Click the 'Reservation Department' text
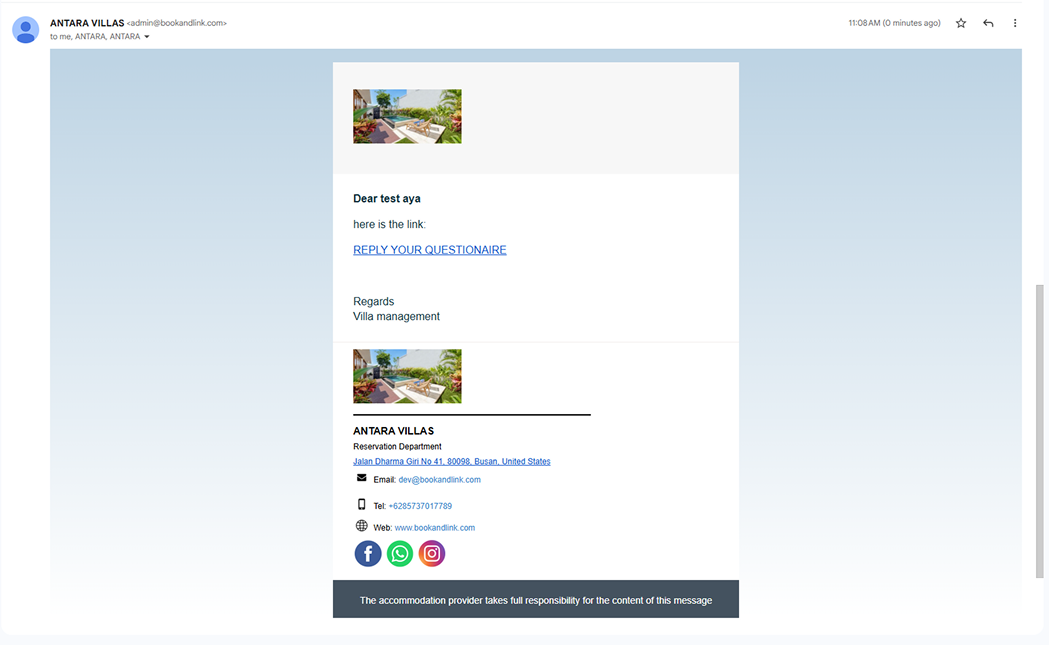Image resolution: width=1049 pixels, height=645 pixels. [x=397, y=446]
